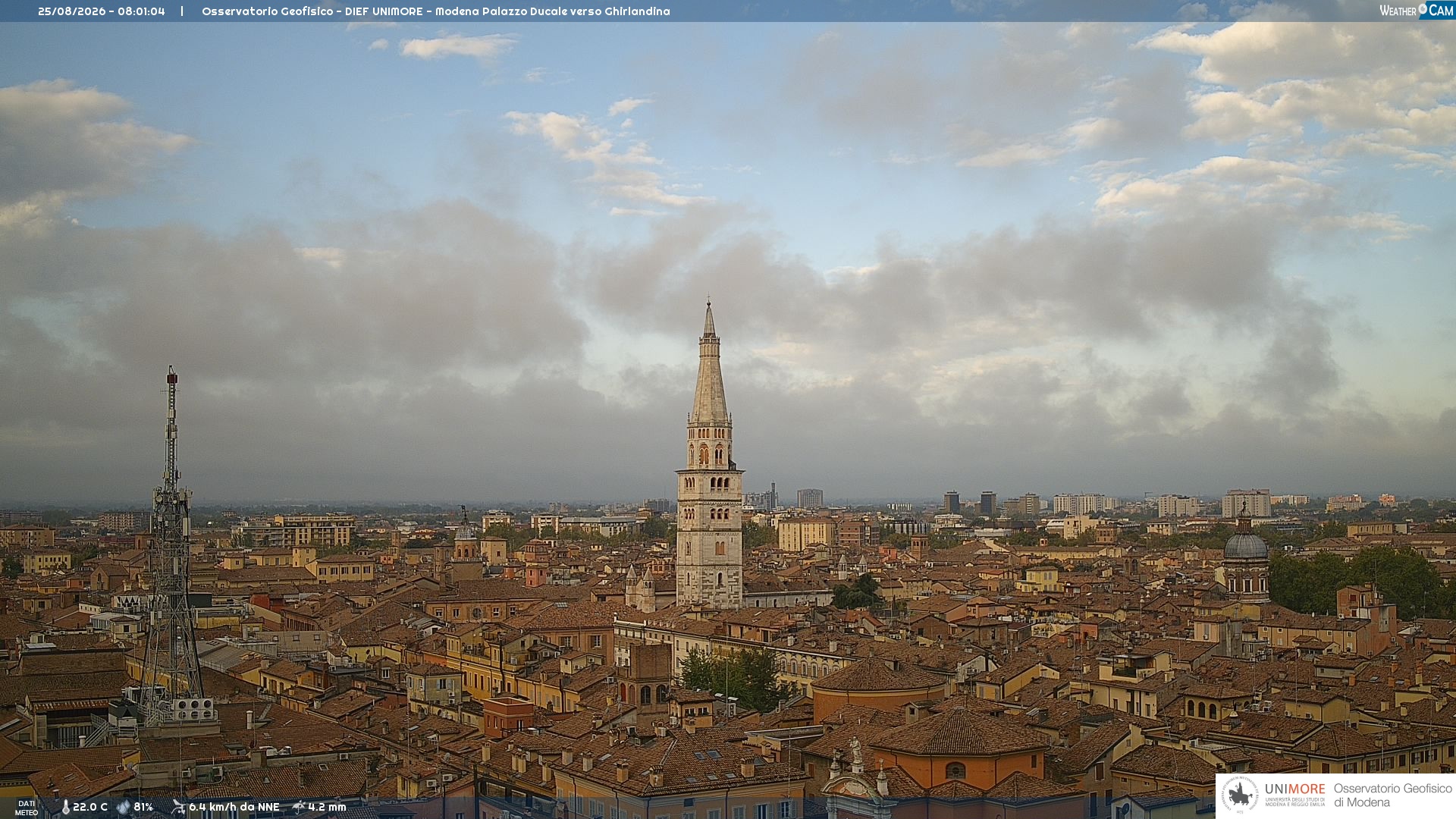Click the 81% humidity value
Screen dimensions: 1456x819
143,807
